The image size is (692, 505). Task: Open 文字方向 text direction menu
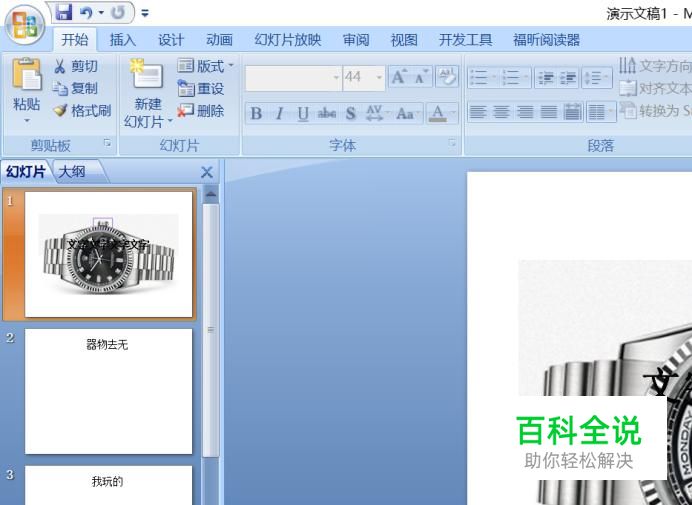pyautogui.click(x=655, y=66)
